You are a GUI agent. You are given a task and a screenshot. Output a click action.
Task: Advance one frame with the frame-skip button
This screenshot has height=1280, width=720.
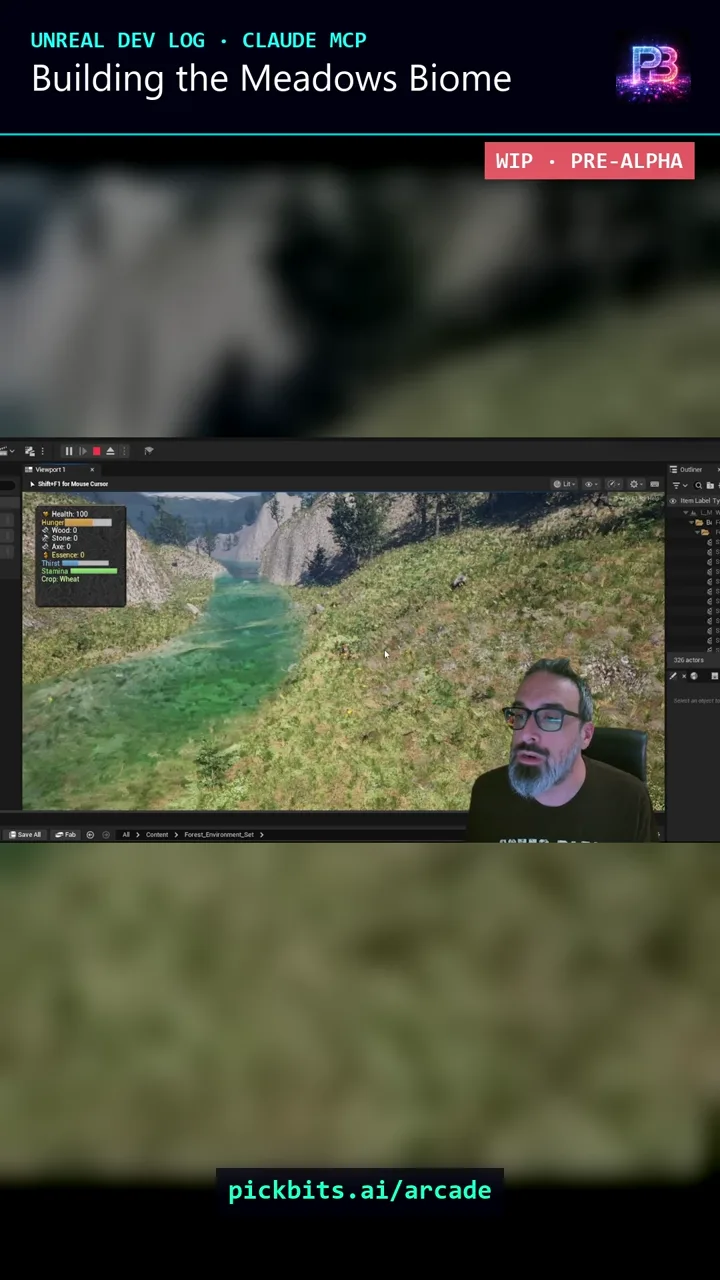[83, 451]
